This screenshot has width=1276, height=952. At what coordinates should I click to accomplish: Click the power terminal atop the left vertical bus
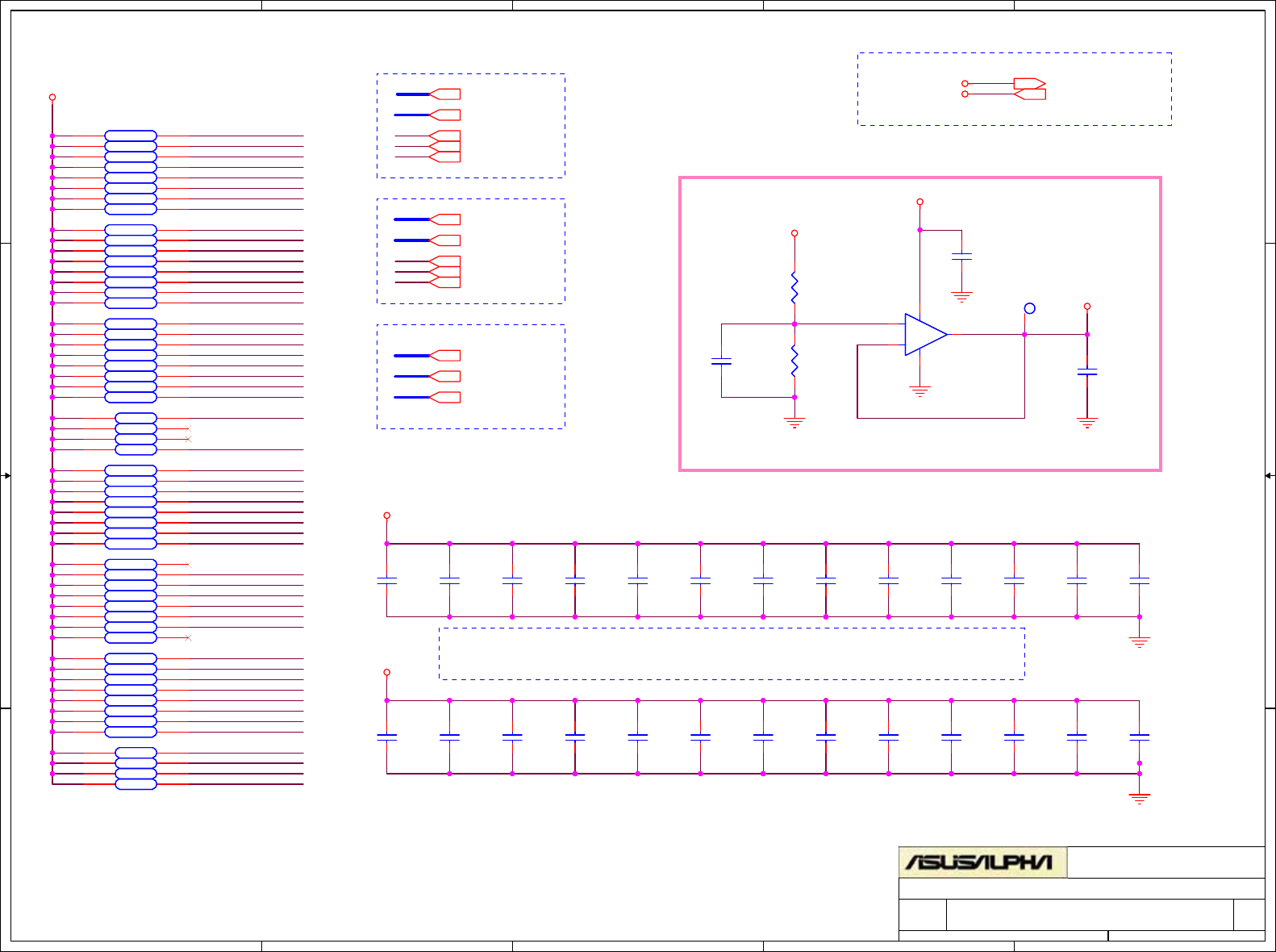pos(52,97)
